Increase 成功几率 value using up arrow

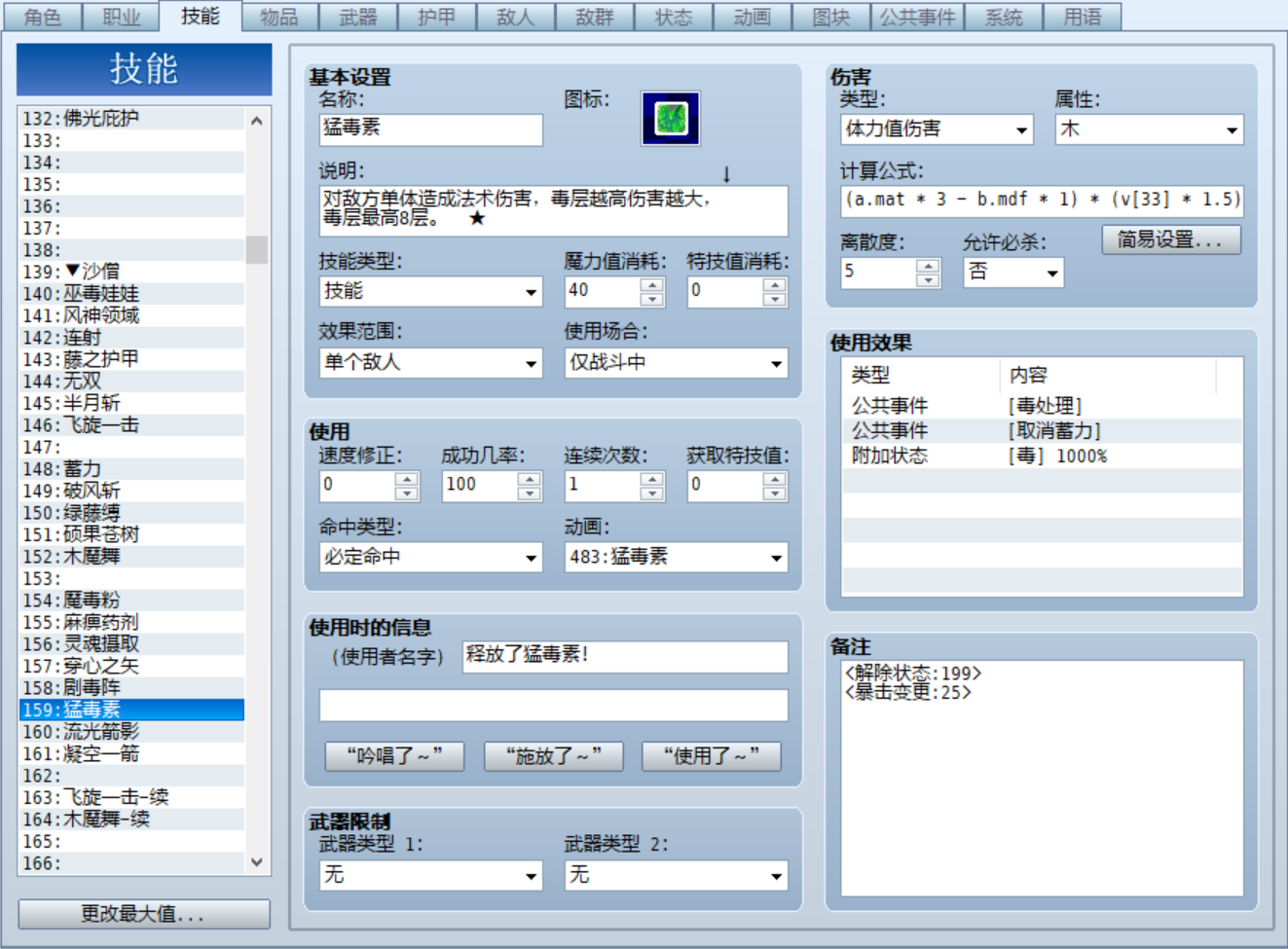click(x=529, y=479)
